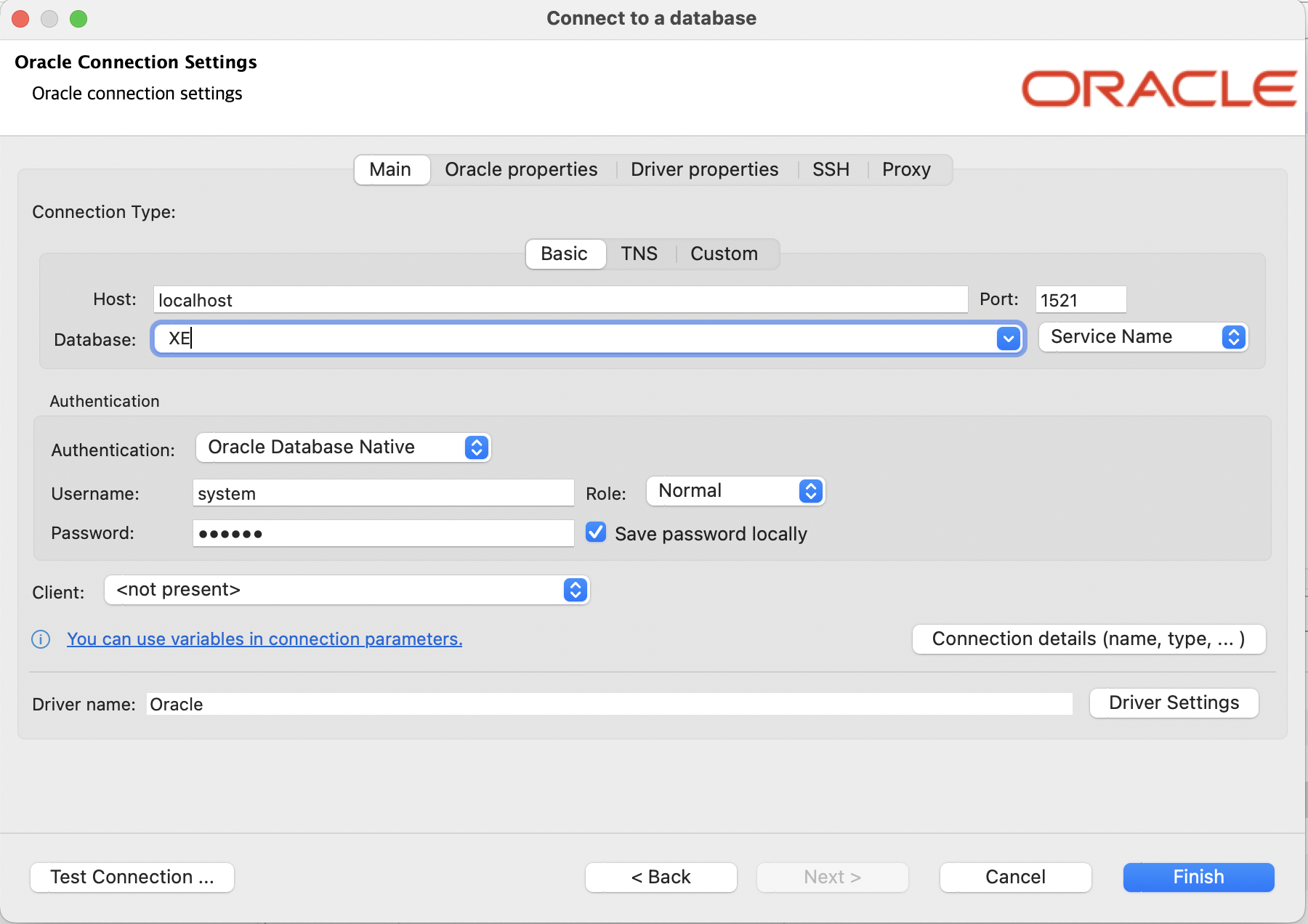Switch to the Oracle properties tab
The width and height of the screenshot is (1308, 924).
521,169
